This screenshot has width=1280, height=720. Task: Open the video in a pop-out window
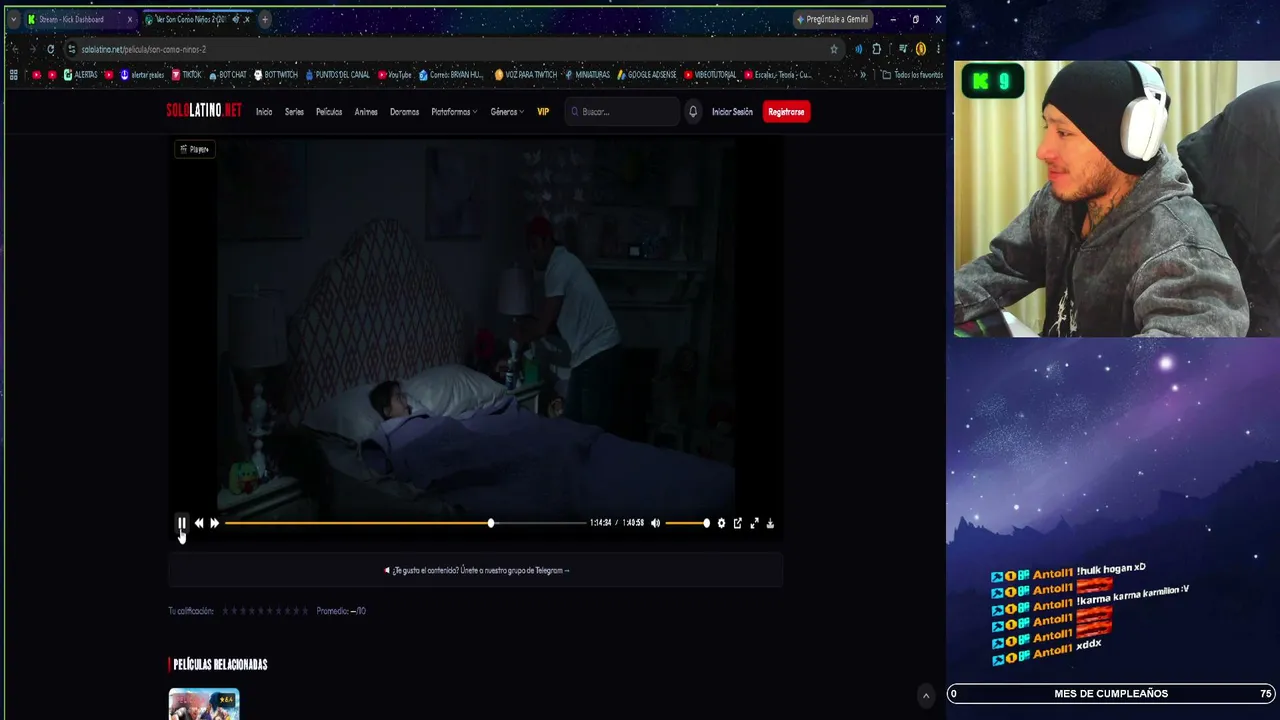[x=738, y=523]
